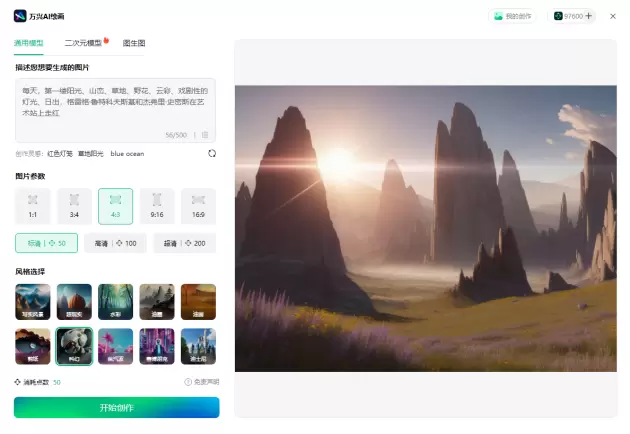The width and height of the screenshot is (630, 434).
Task: Insert the 红色灯笼 inspiration tag
Action: [61, 154]
